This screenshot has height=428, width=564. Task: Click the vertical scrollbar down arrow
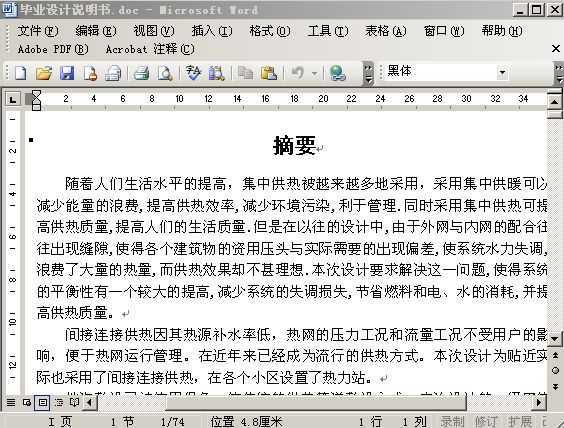click(x=555, y=338)
